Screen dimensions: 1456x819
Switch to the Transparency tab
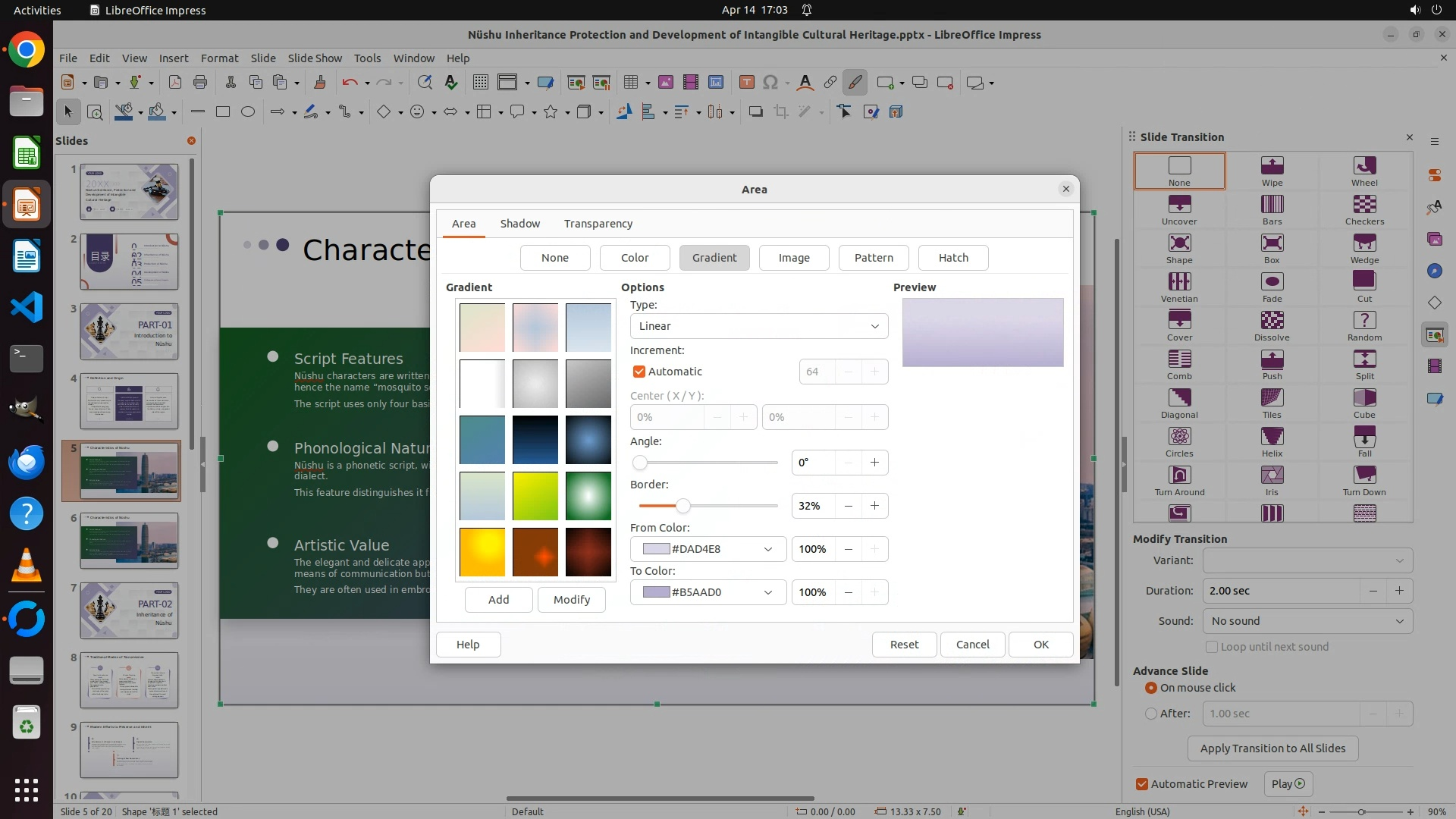pyautogui.click(x=598, y=224)
